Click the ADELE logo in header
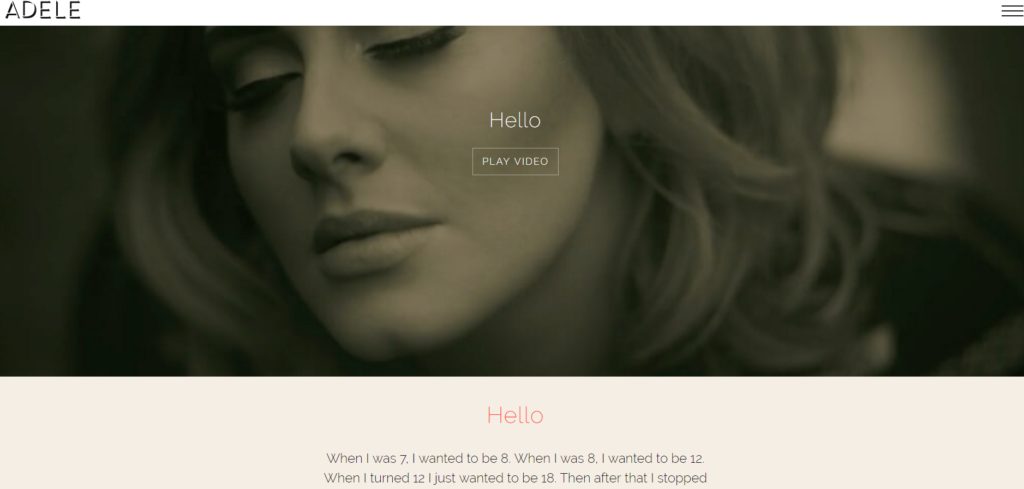1024x489 pixels. tap(42, 10)
